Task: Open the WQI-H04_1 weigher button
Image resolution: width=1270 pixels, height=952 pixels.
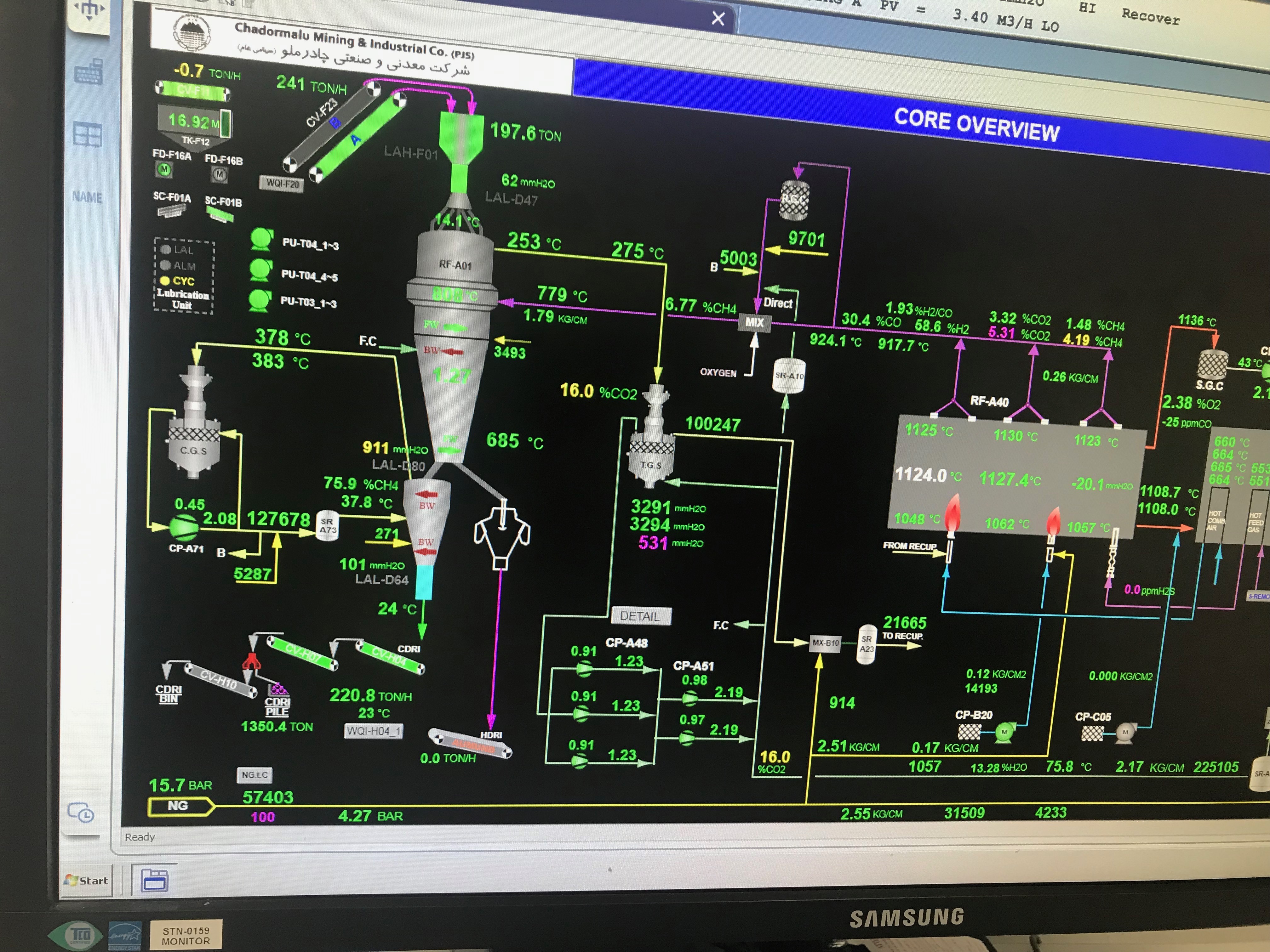Action: click(x=373, y=732)
